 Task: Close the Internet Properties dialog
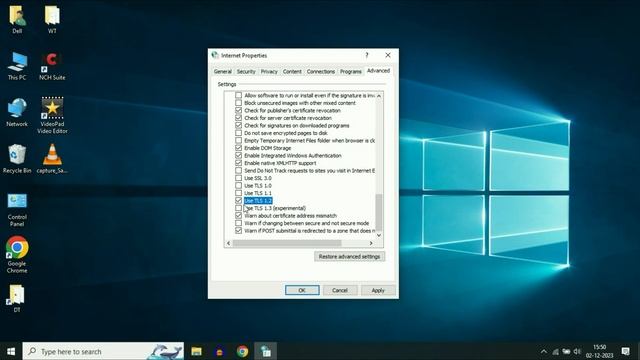(x=388, y=55)
